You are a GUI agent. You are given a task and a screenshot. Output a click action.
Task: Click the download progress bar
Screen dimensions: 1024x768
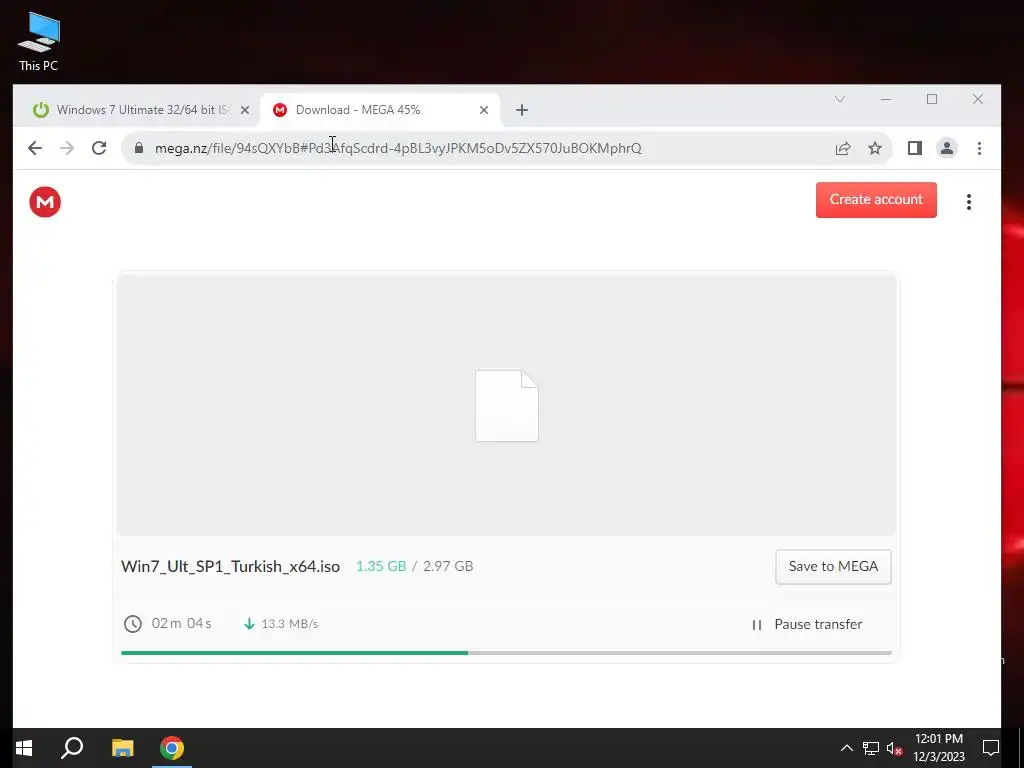pyautogui.click(x=506, y=652)
